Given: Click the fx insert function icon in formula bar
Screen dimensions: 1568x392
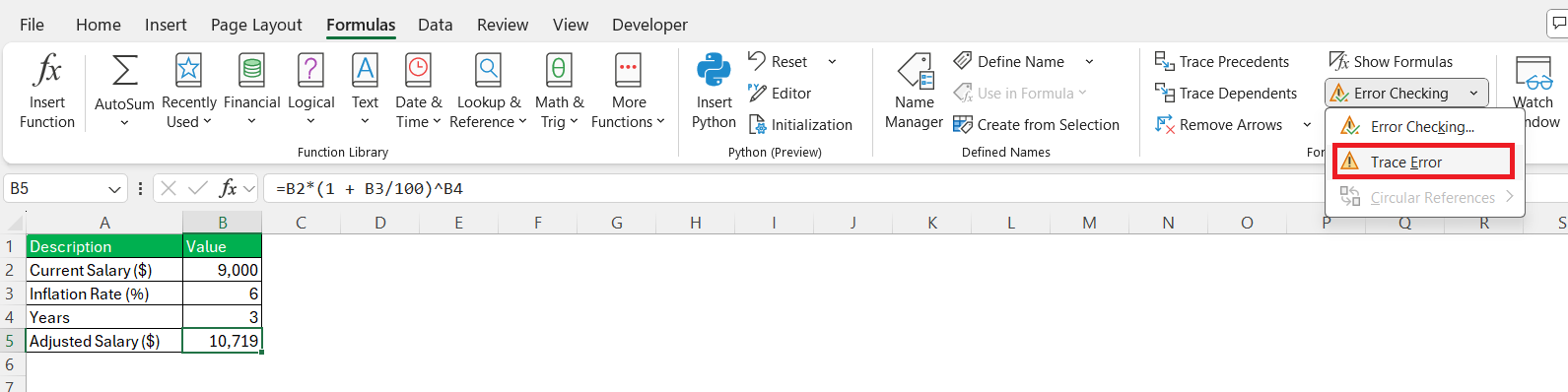Looking at the screenshot, I should [228, 188].
